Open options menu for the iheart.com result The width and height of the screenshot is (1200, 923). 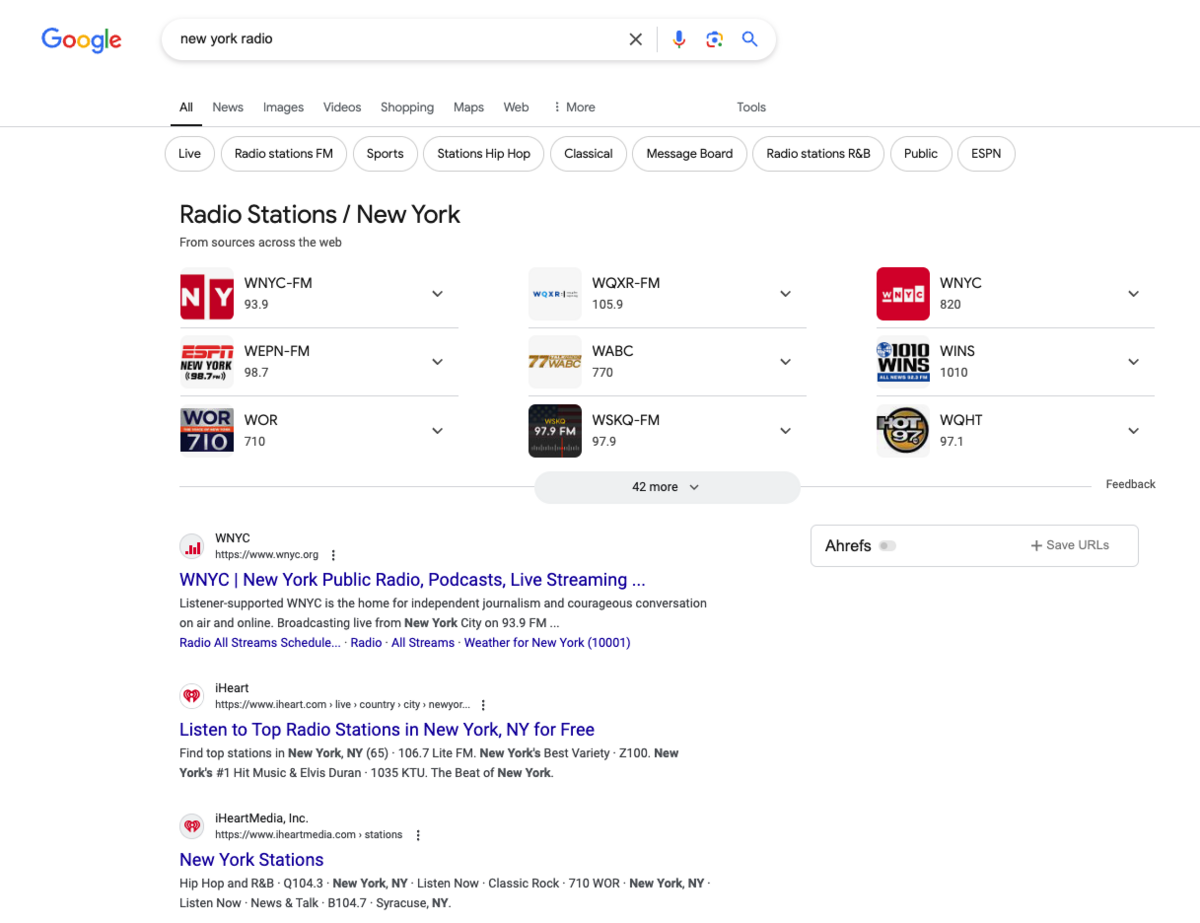(484, 705)
